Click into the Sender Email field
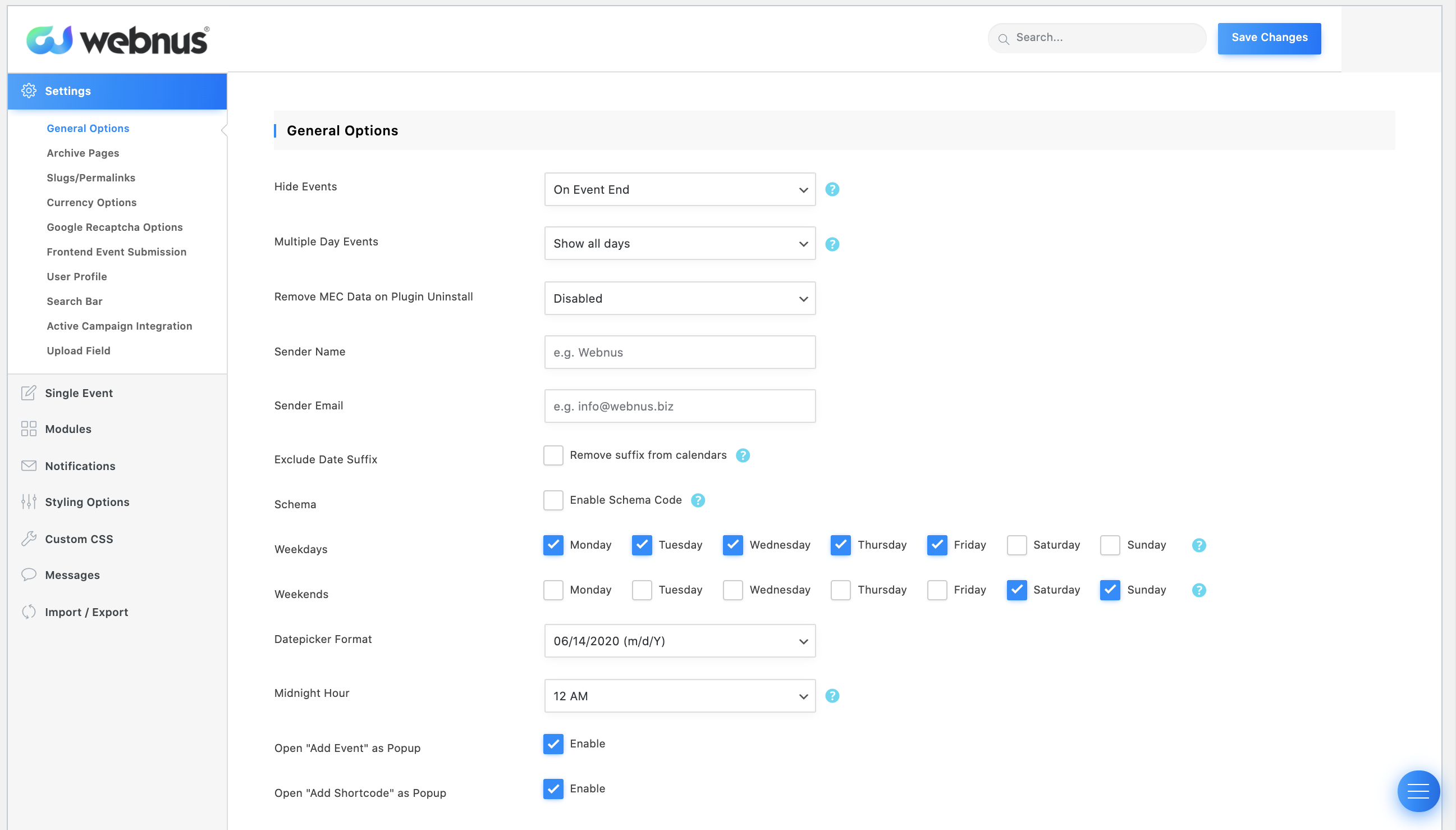1456x830 pixels. (x=679, y=406)
